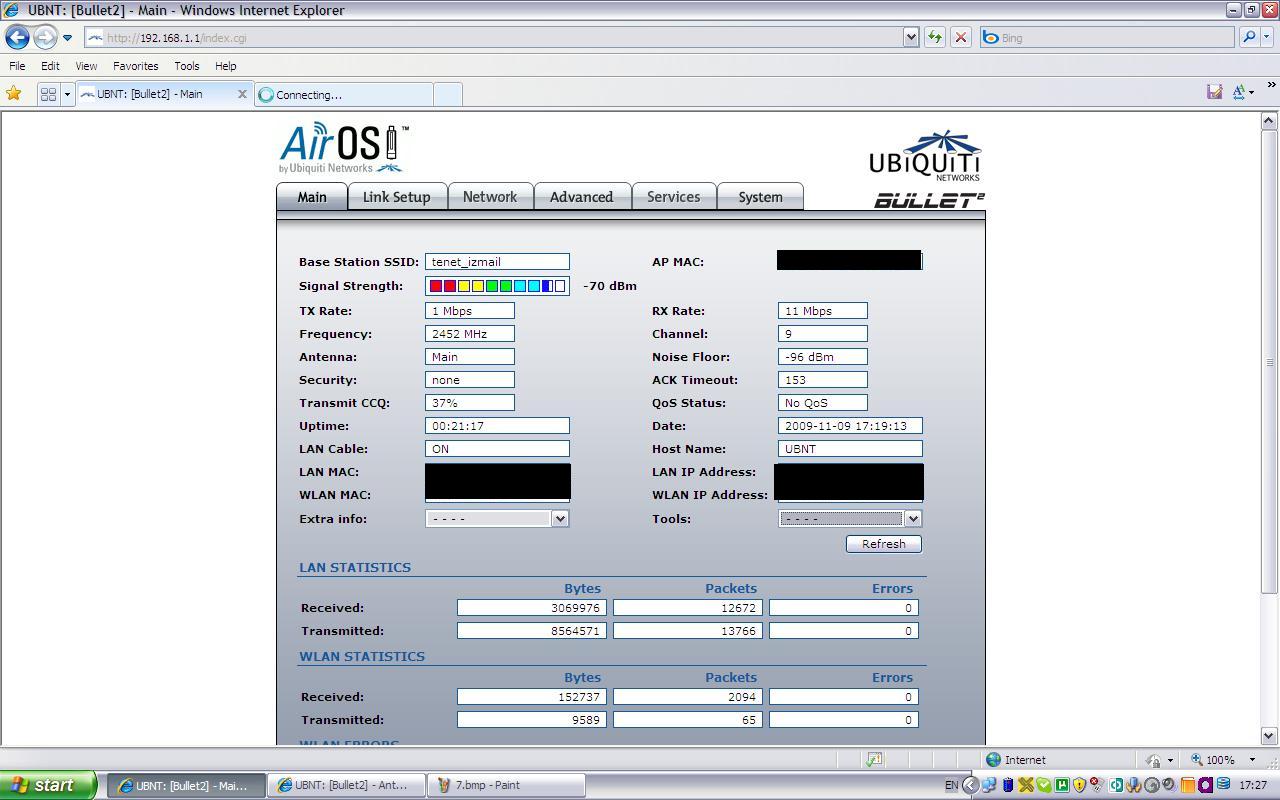The width and height of the screenshot is (1280, 800).
Task: Open the zoom level dropdown arrow
Action: tap(1251, 760)
